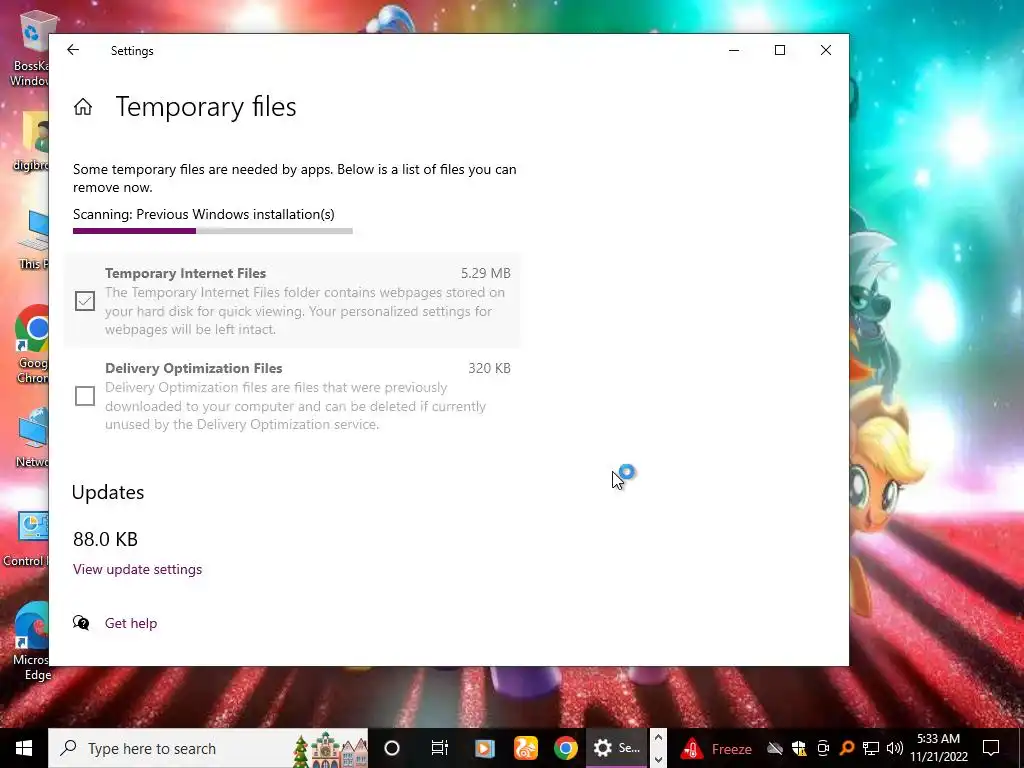1024x768 pixels.
Task: Open the network status tray icon
Action: pos(871,748)
